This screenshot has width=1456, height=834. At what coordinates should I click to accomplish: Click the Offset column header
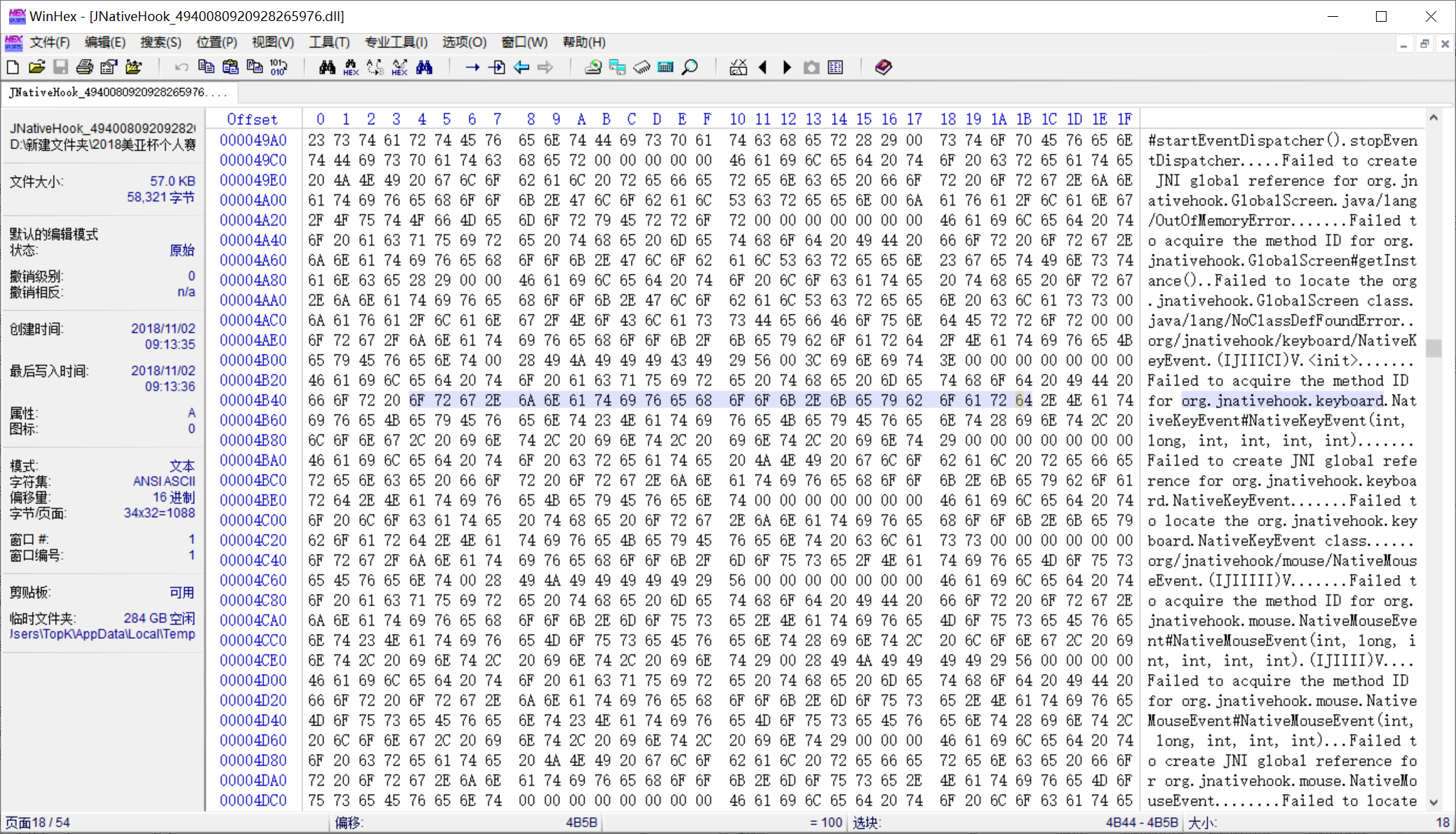252,119
